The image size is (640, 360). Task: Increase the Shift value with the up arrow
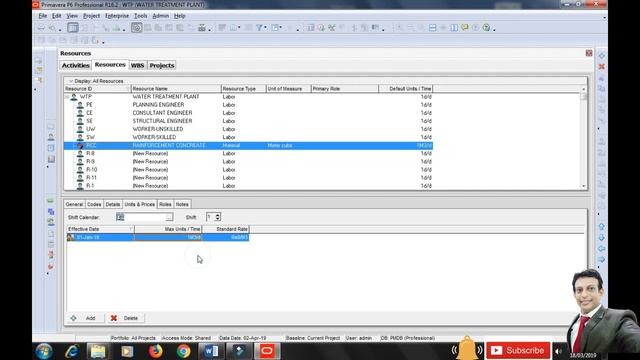click(218, 215)
